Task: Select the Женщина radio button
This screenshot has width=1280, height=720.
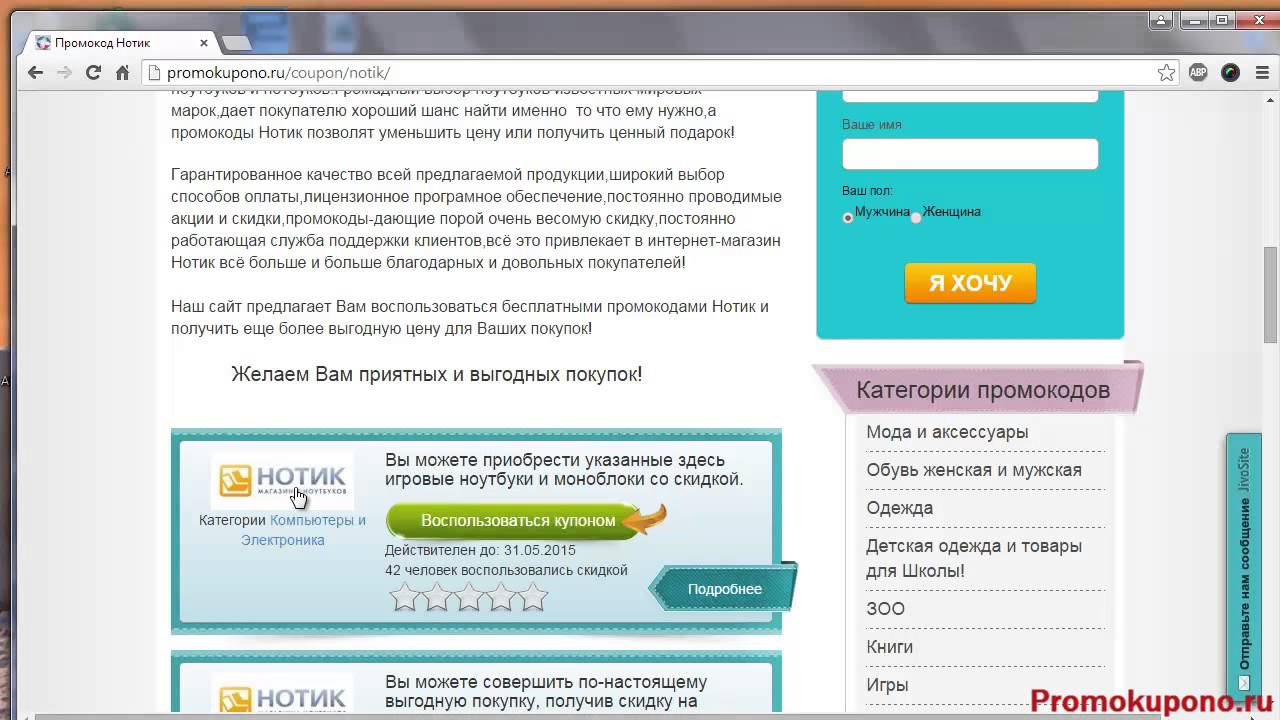Action: click(916, 217)
